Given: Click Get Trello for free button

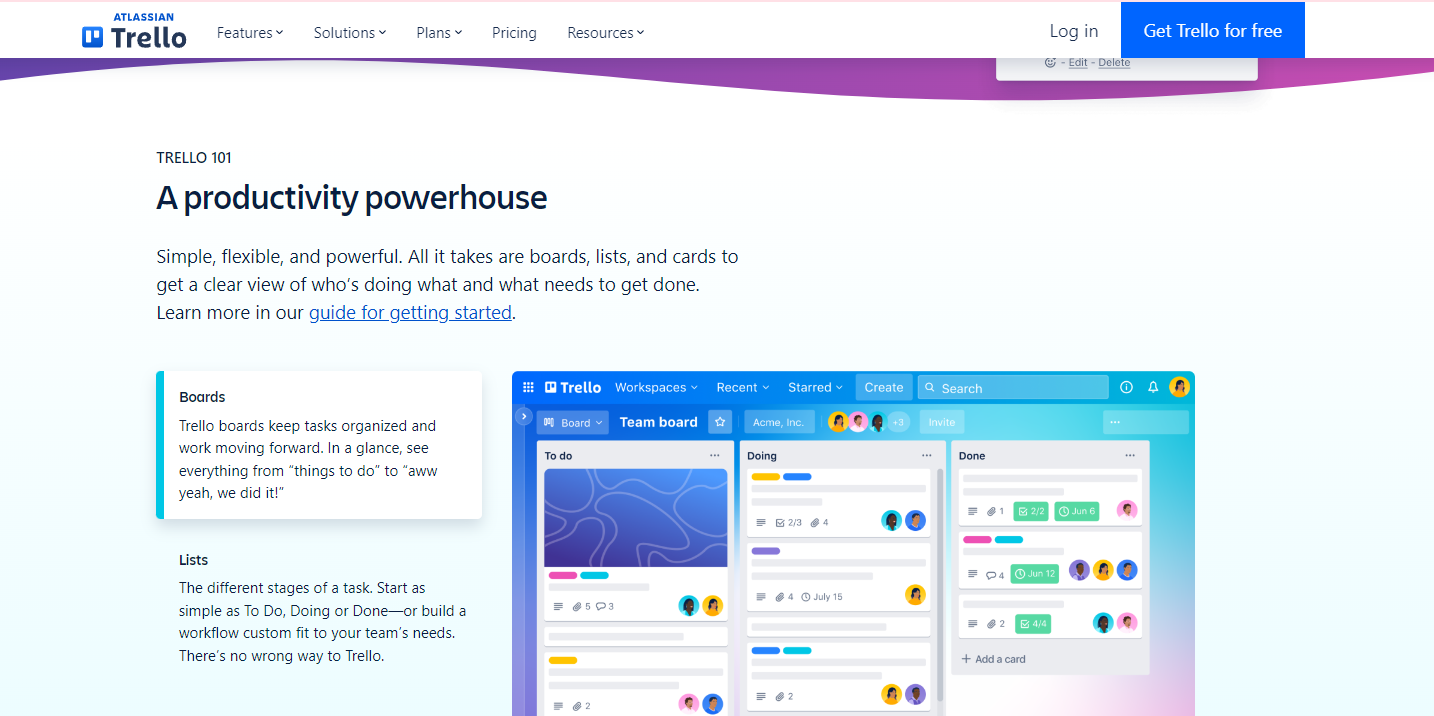Looking at the screenshot, I should 1213,31.
